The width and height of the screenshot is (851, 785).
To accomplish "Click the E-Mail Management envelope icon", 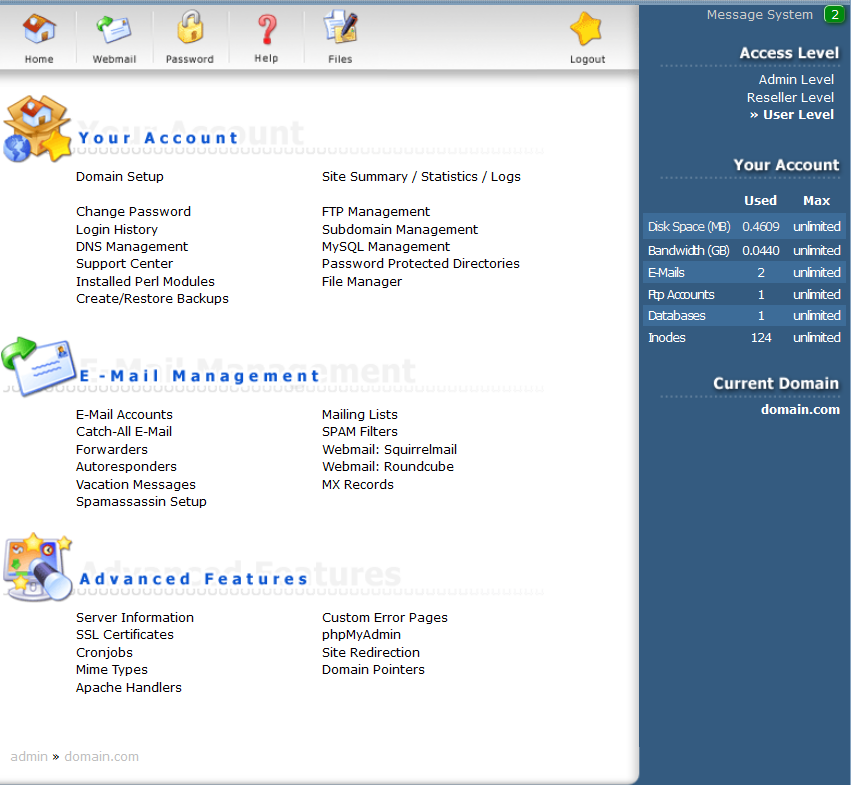I will tap(37, 363).
